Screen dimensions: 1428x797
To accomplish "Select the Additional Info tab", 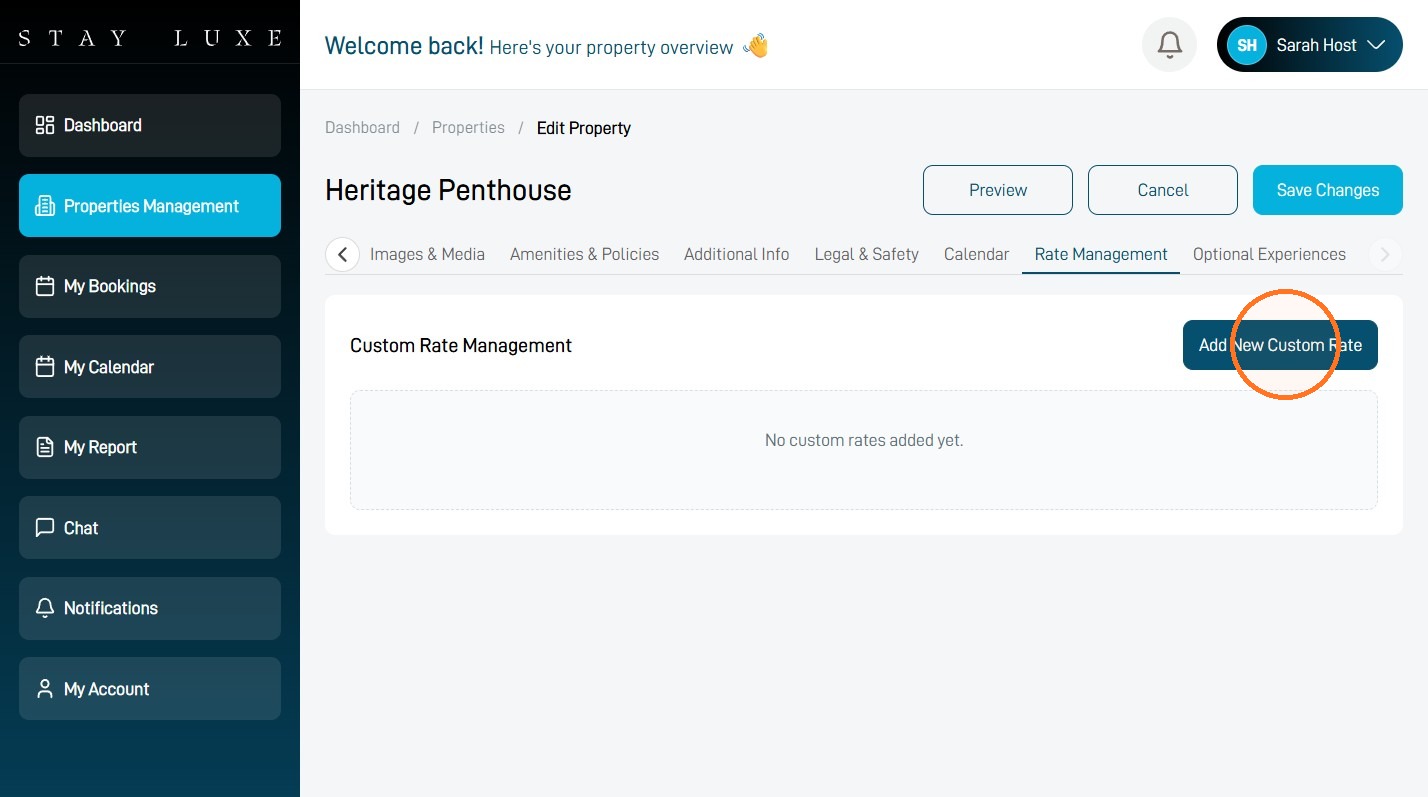I will 736,254.
